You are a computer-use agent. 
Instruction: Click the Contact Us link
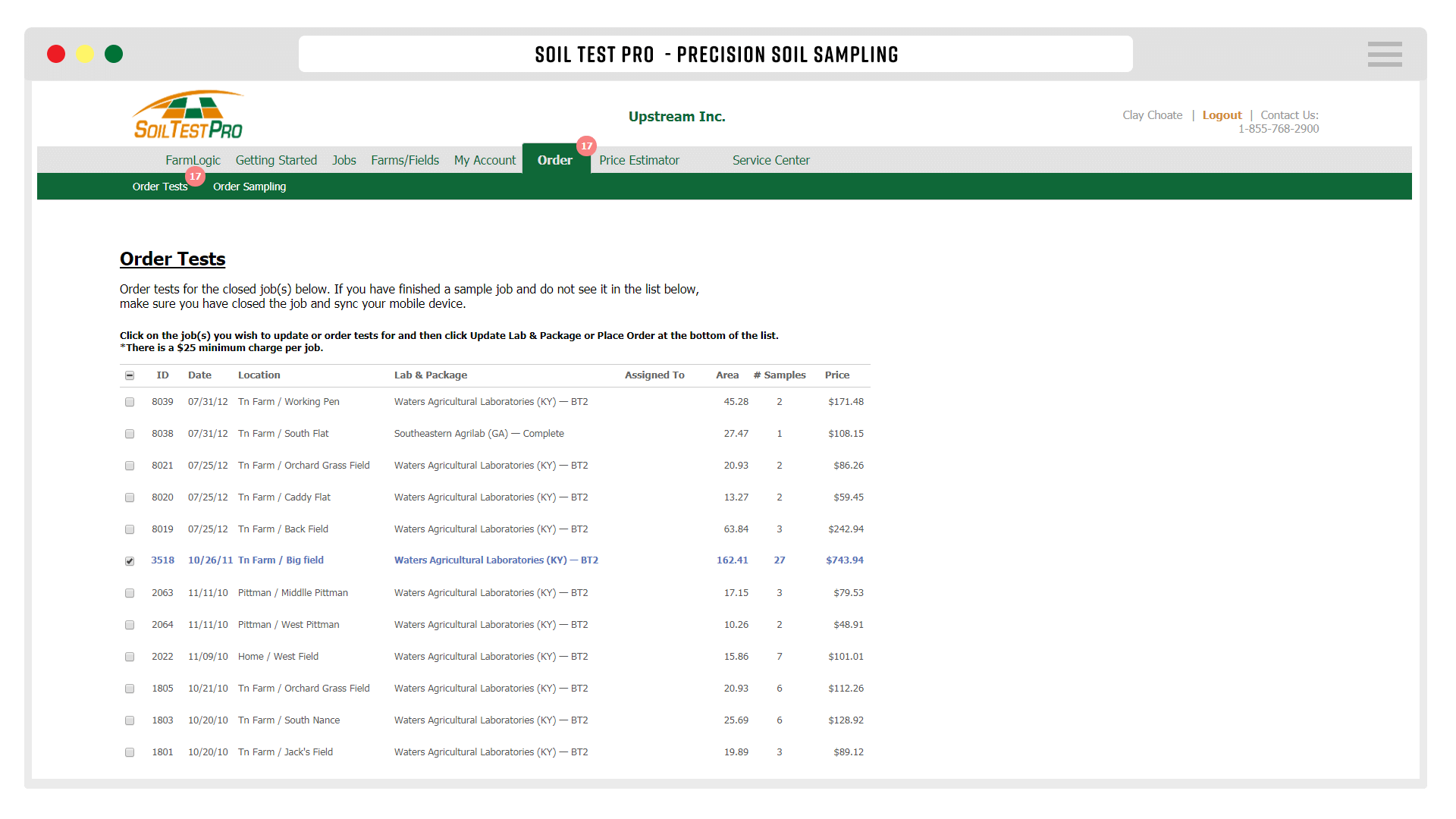(x=1289, y=115)
